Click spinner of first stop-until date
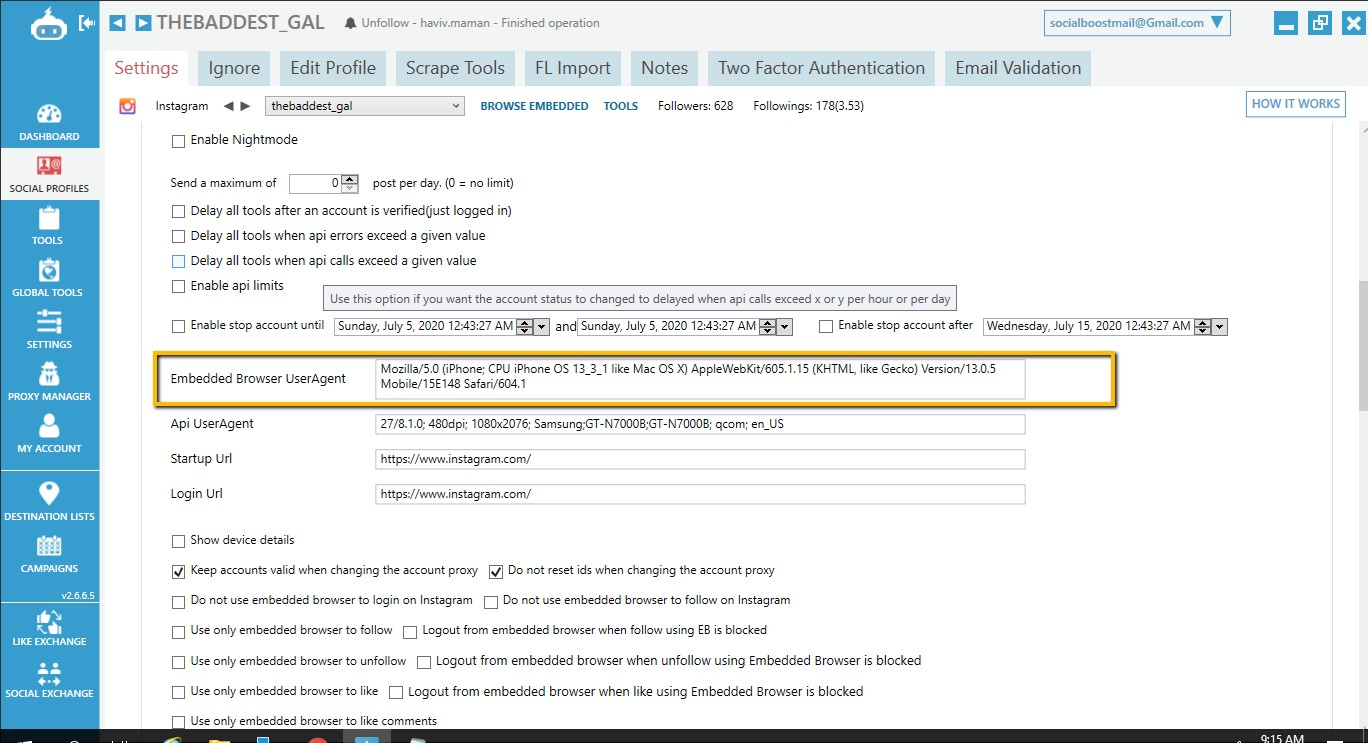 (525, 326)
